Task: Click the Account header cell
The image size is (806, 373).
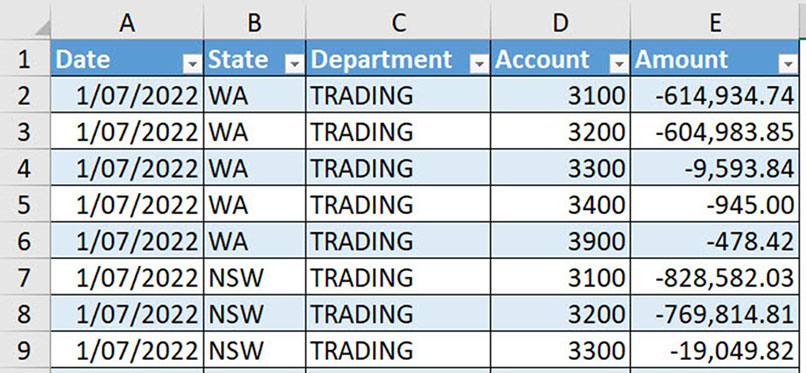Action: [x=560, y=58]
